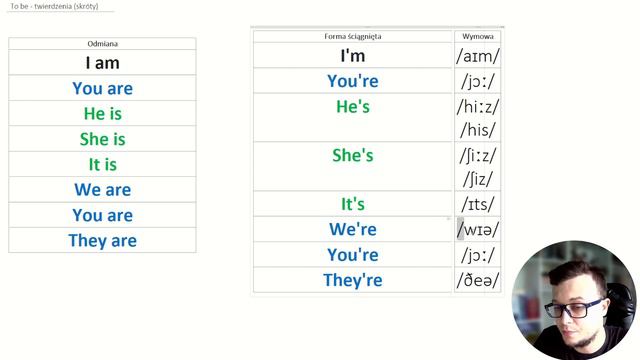
Task: Click the 'They are' cell
Action: [102, 240]
